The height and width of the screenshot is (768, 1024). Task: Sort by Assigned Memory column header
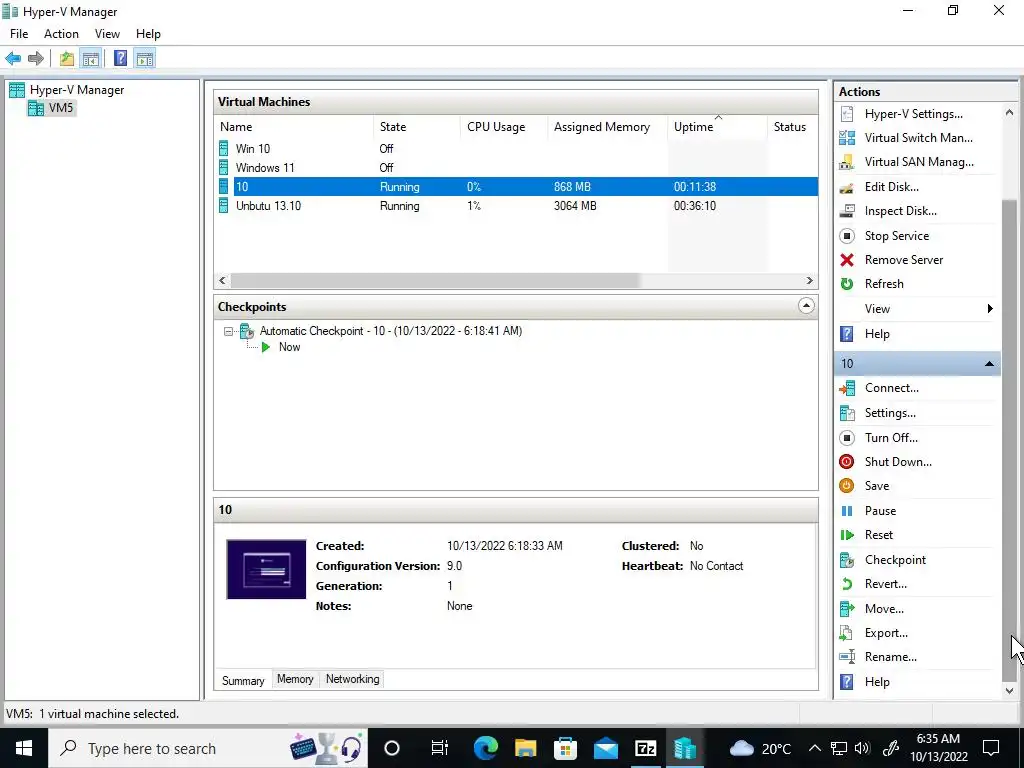(x=607, y=127)
